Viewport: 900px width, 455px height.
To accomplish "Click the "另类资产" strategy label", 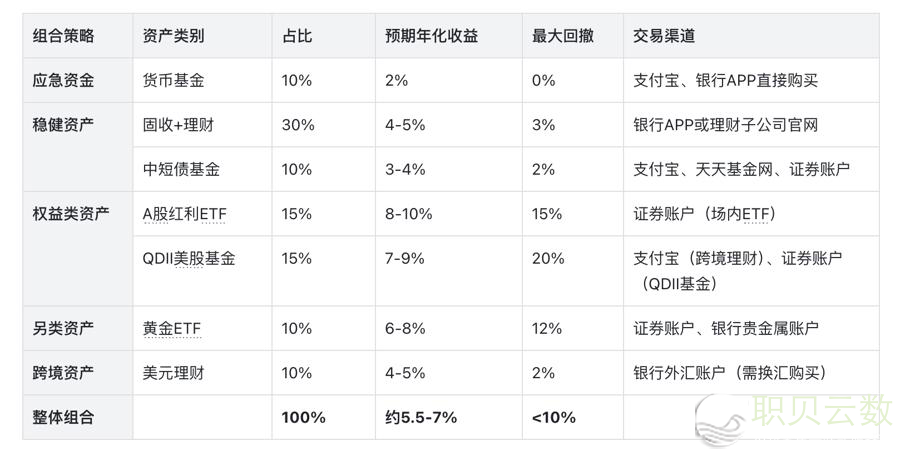I will pyautogui.click(x=63, y=328).
